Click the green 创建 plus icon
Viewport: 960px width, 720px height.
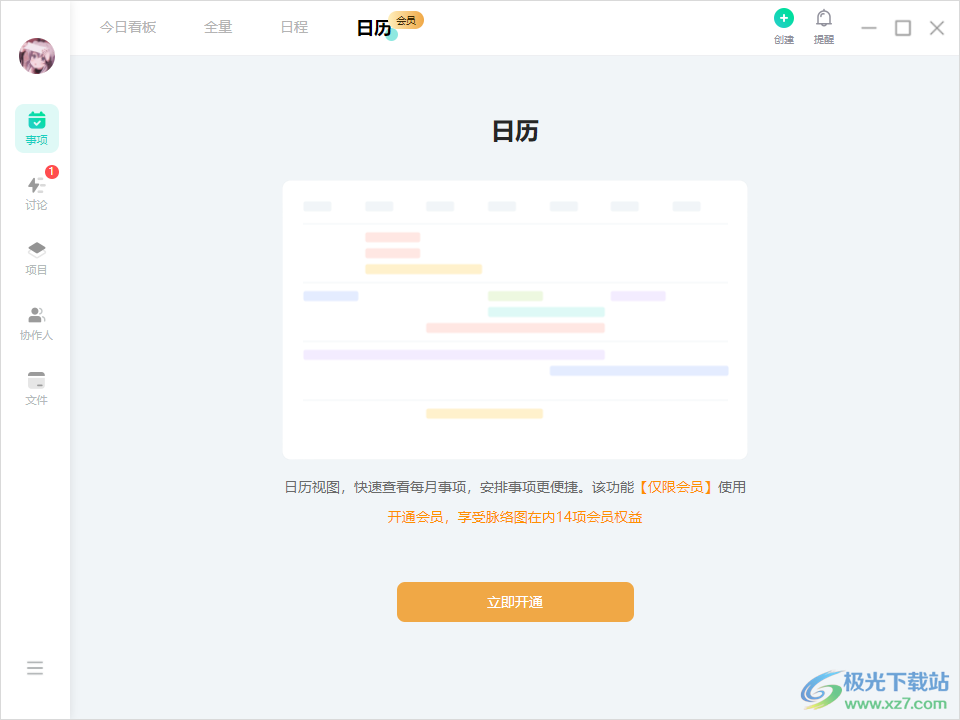pos(784,17)
